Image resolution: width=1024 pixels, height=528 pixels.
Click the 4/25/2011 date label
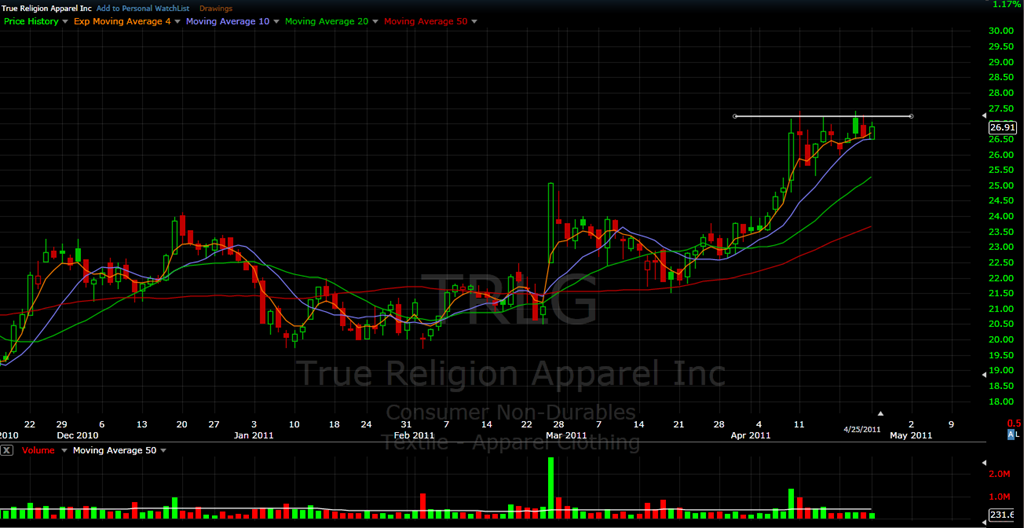click(863, 430)
